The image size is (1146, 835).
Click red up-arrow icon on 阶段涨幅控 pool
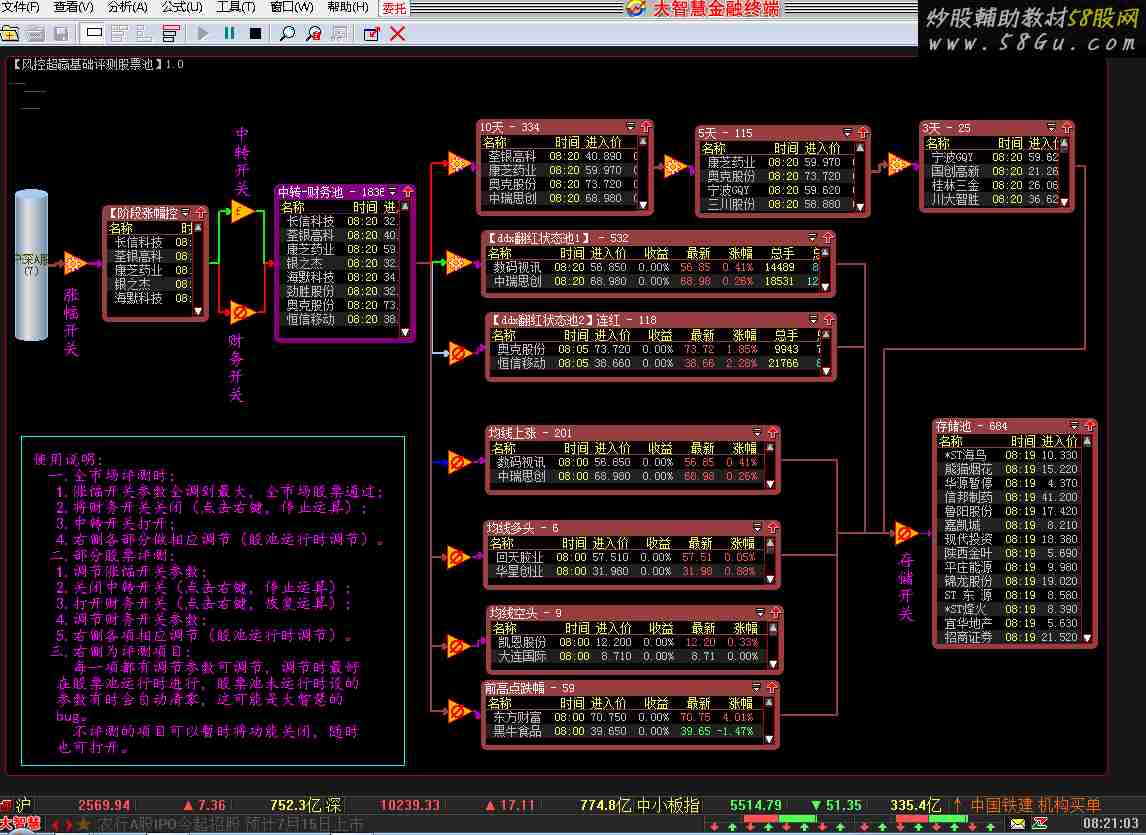(x=200, y=213)
